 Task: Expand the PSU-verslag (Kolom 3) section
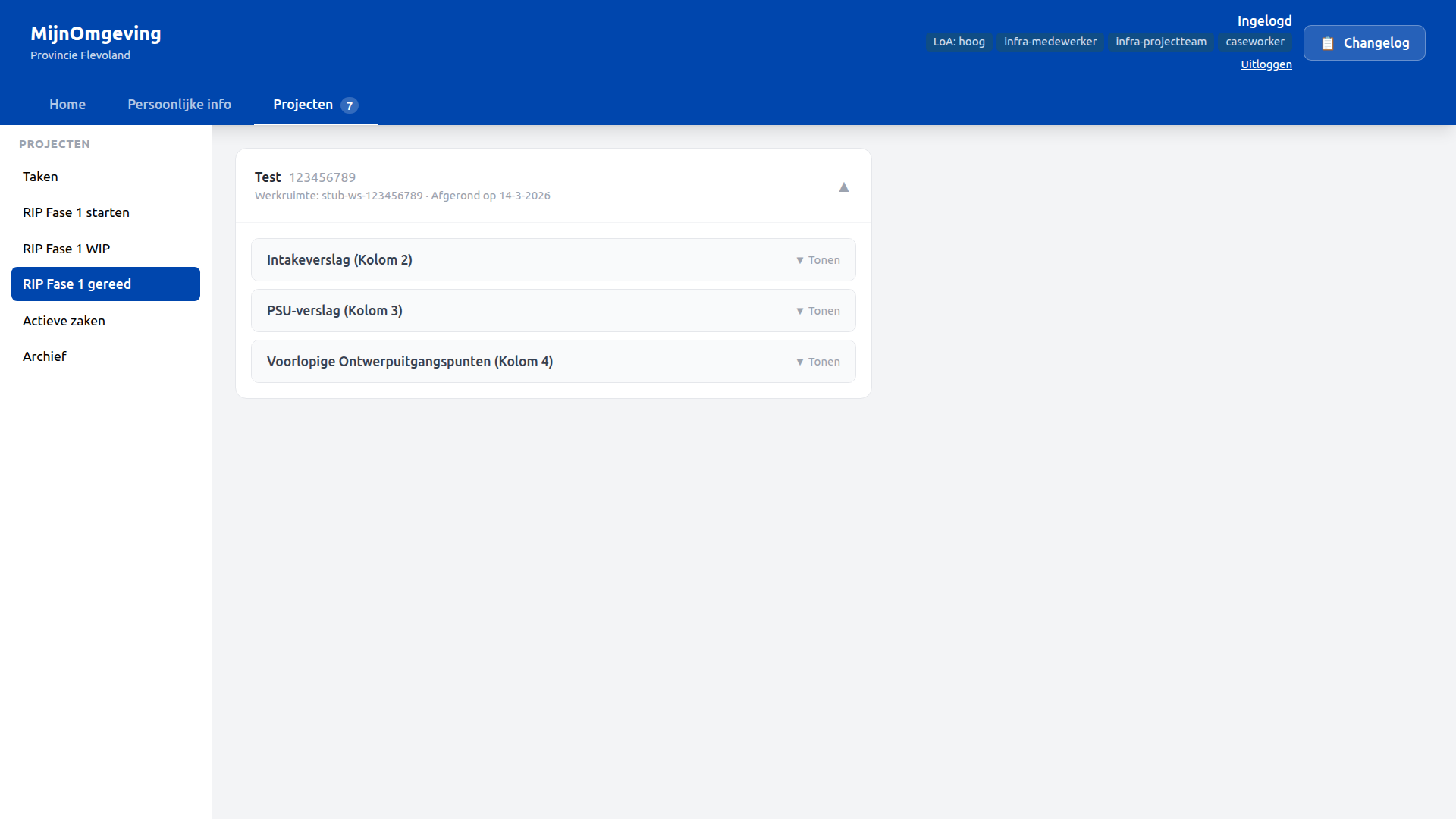[x=818, y=310]
